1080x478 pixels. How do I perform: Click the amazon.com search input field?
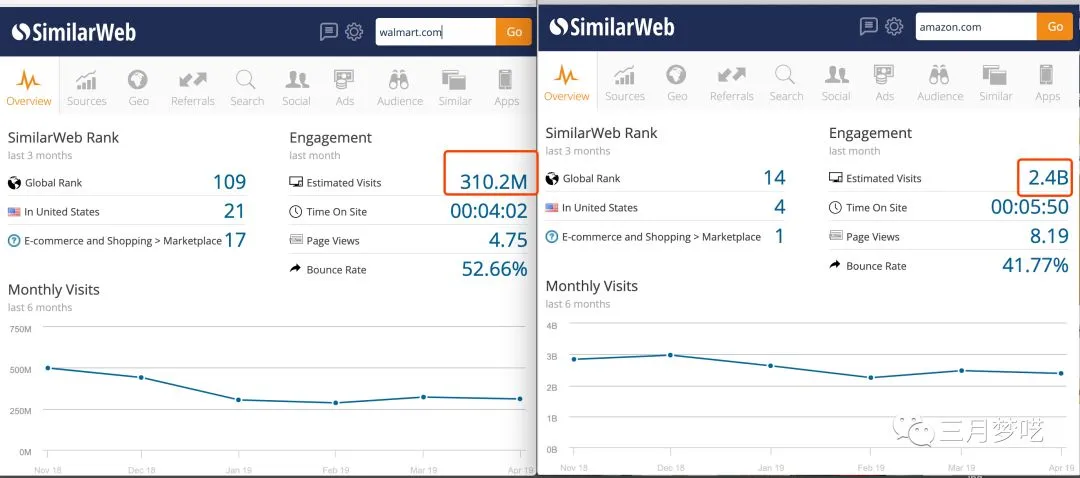(976, 27)
